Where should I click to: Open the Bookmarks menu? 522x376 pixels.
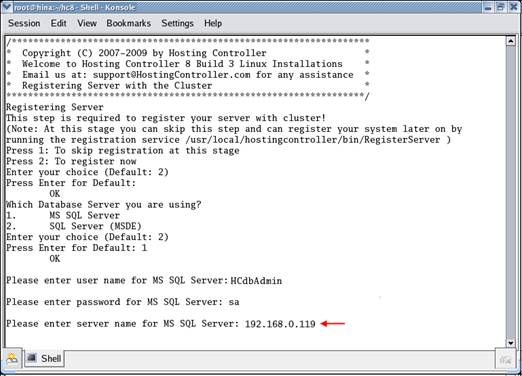(x=129, y=23)
